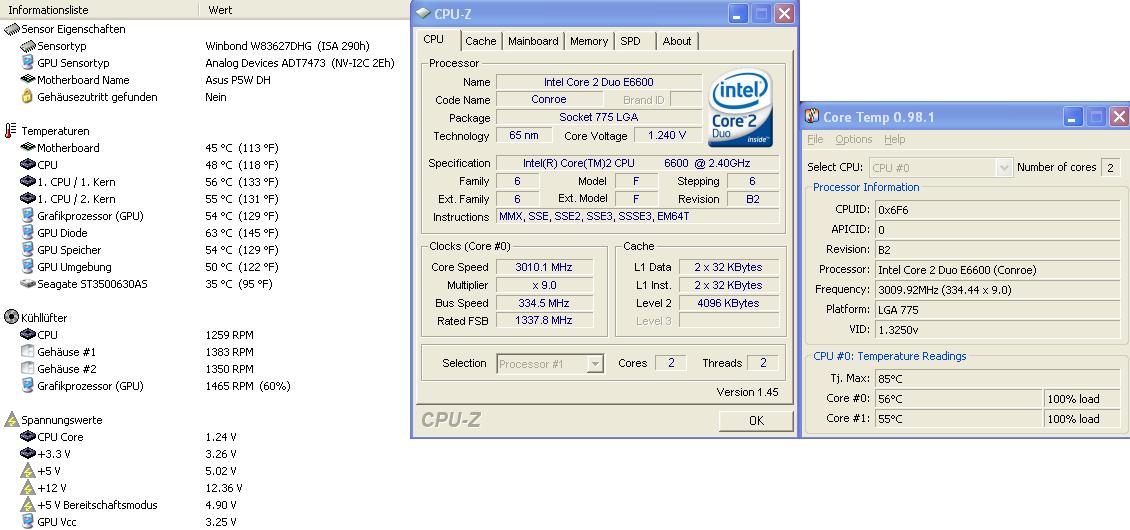Click the Temperaturen thermometer icon
Viewport: 1130px width, 530px height.
tap(11, 131)
